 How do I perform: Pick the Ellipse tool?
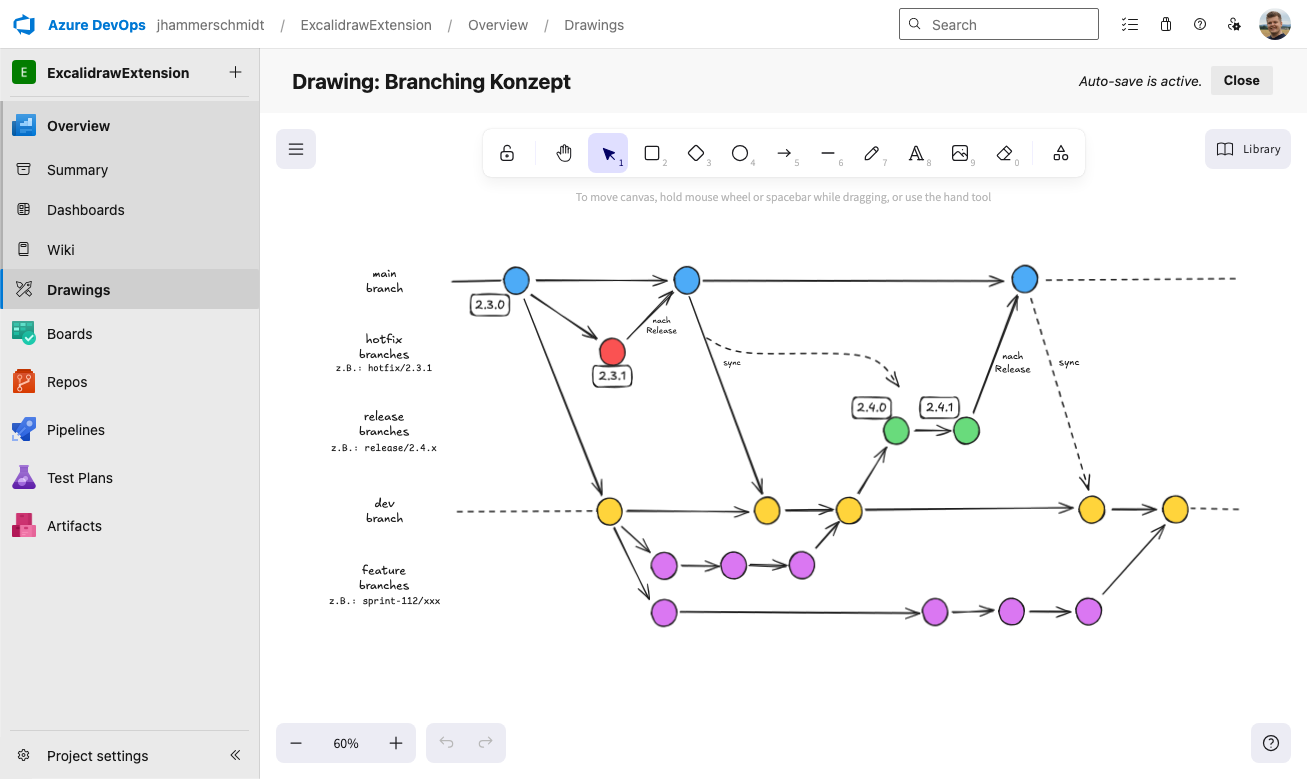[x=740, y=152]
